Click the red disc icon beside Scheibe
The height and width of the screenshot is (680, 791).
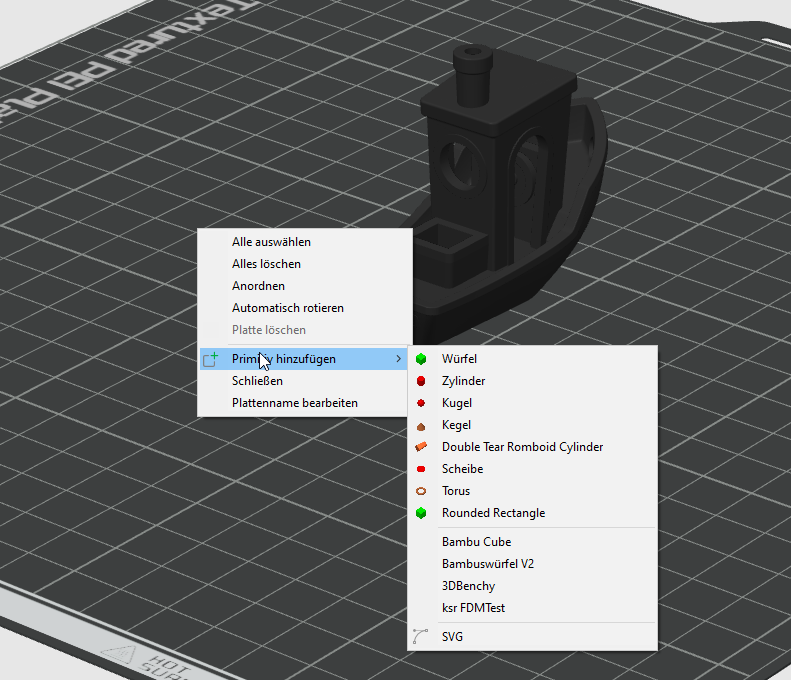(421, 469)
